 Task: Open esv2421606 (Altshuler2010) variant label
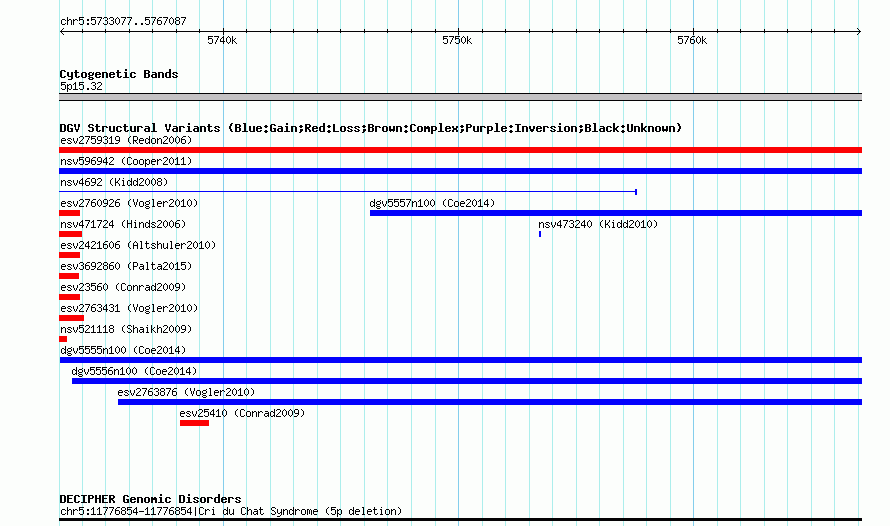point(138,245)
